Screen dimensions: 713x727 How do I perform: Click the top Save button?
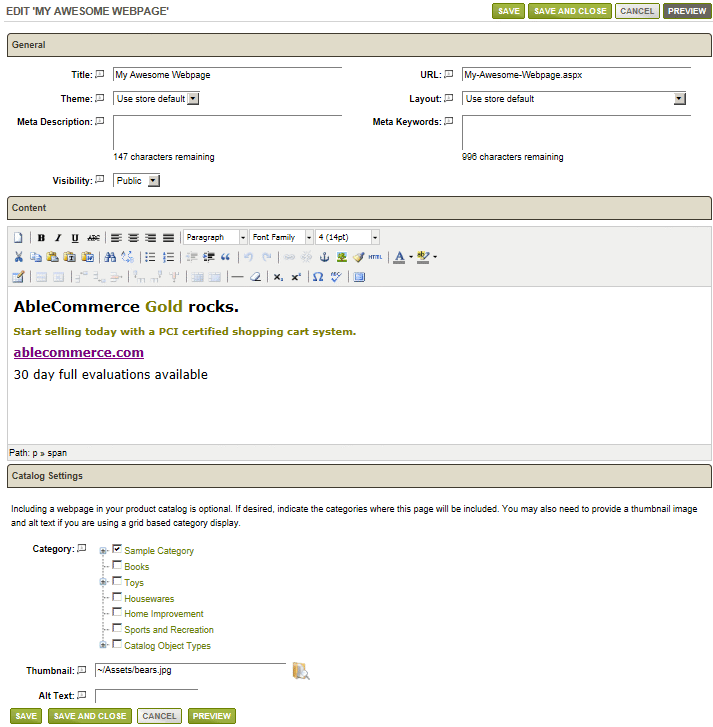coord(509,11)
